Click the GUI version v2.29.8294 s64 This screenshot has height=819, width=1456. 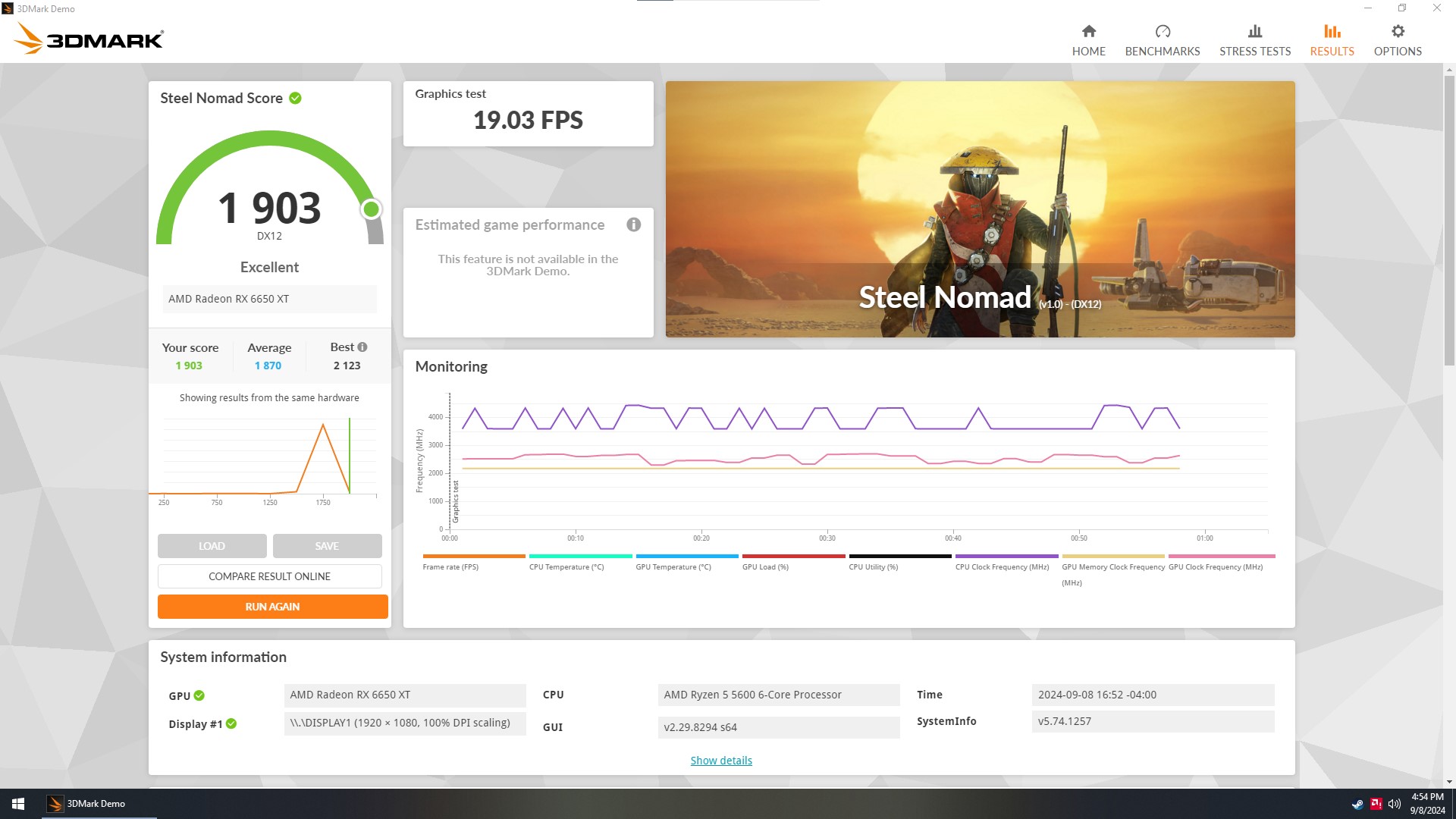click(x=779, y=727)
